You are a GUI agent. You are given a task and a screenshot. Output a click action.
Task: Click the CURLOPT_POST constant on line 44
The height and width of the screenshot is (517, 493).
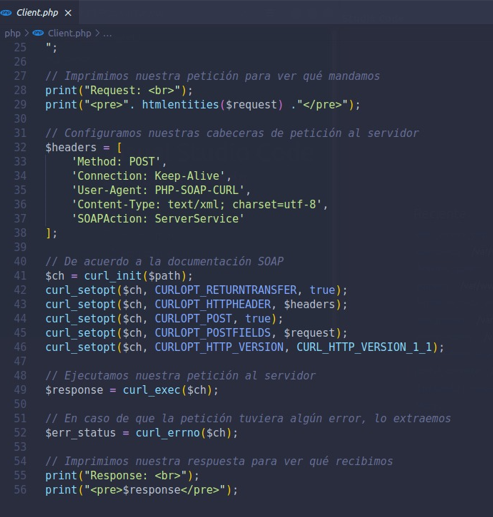(193, 319)
